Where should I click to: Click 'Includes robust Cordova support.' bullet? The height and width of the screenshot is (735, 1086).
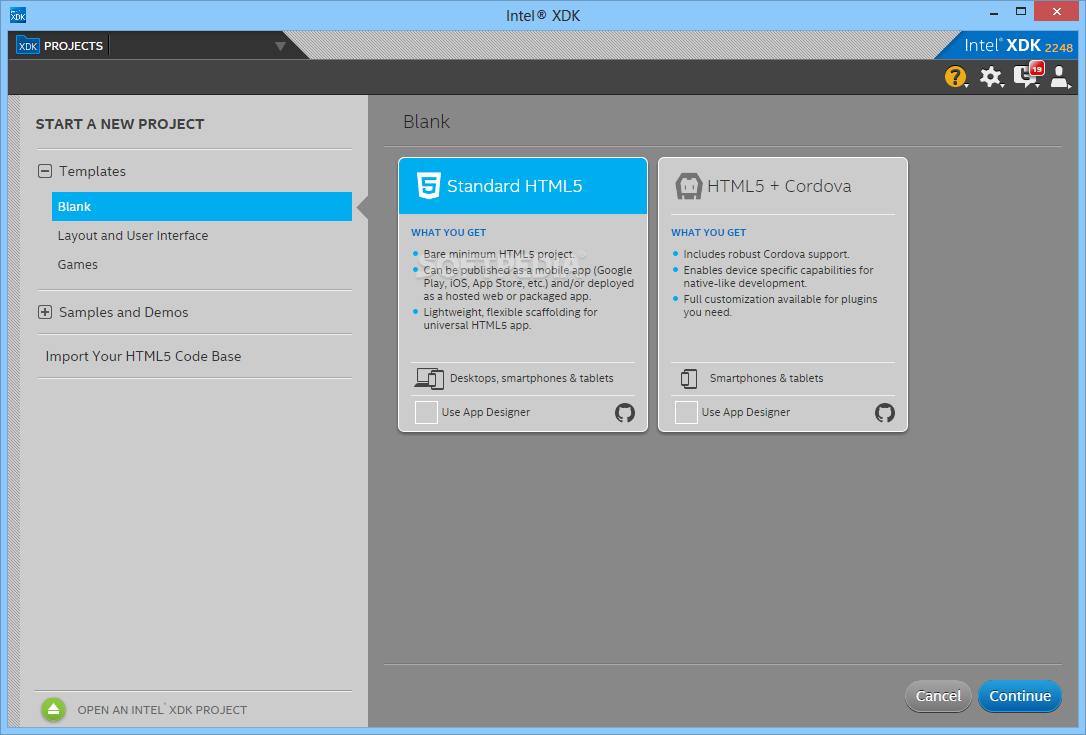(x=766, y=254)
